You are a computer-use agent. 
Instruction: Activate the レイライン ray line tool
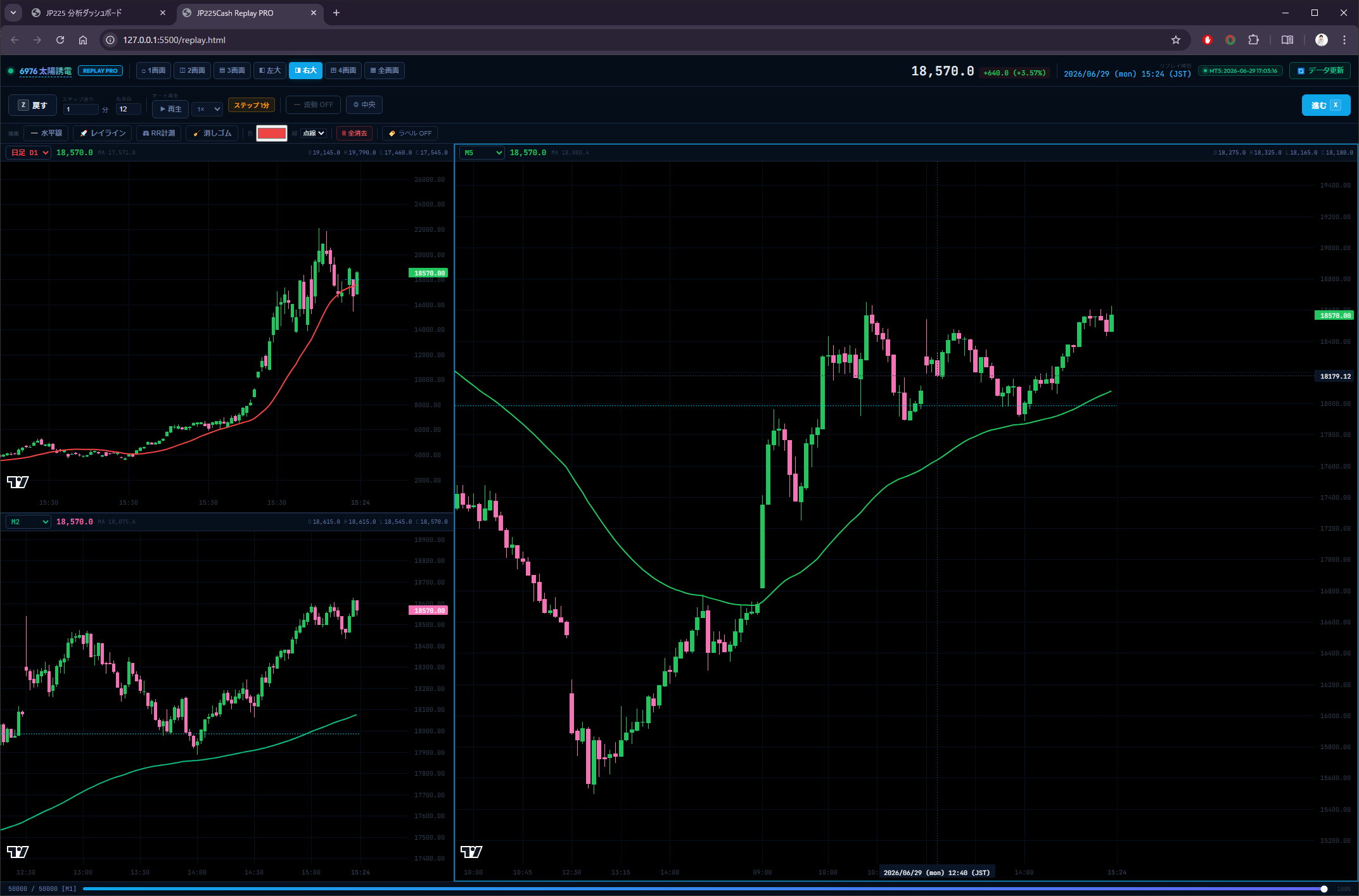(103, 133)
